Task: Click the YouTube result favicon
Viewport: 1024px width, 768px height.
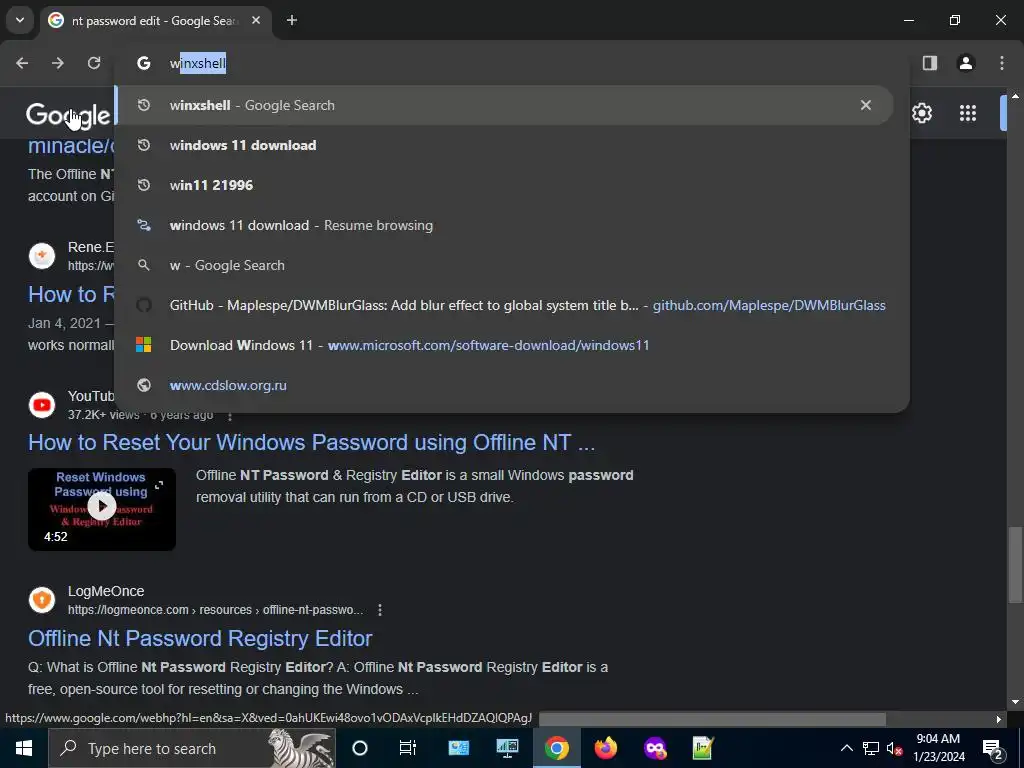Action: pyautogui.click(x=42, y=405)
